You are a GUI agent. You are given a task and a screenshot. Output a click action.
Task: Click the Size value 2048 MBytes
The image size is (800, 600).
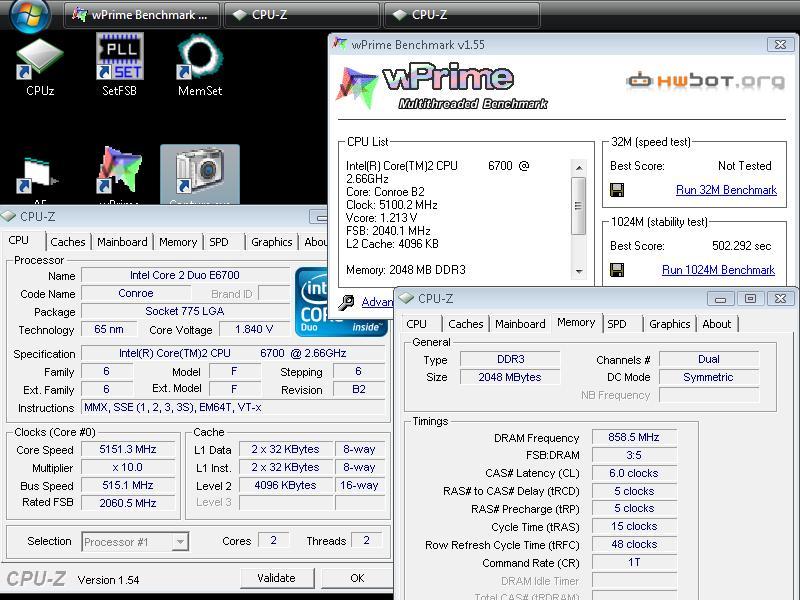click(x=510, y=377)
